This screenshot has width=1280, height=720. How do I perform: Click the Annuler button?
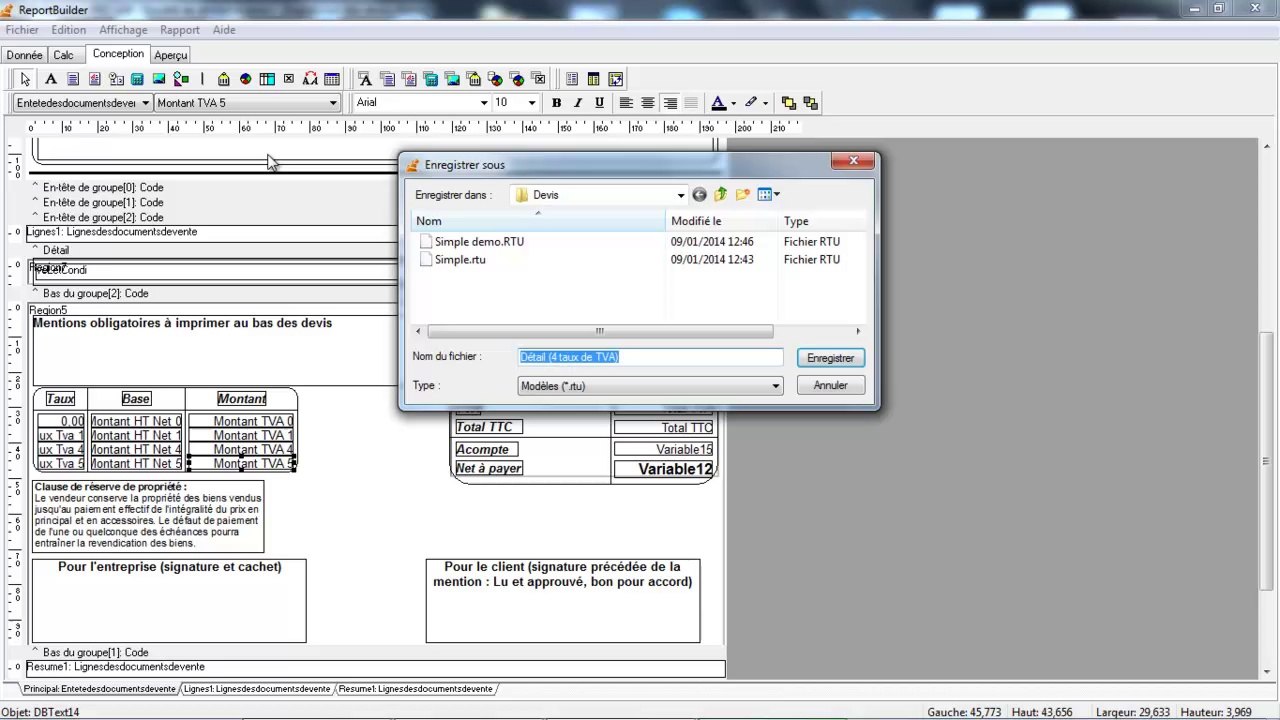(830, 386)
